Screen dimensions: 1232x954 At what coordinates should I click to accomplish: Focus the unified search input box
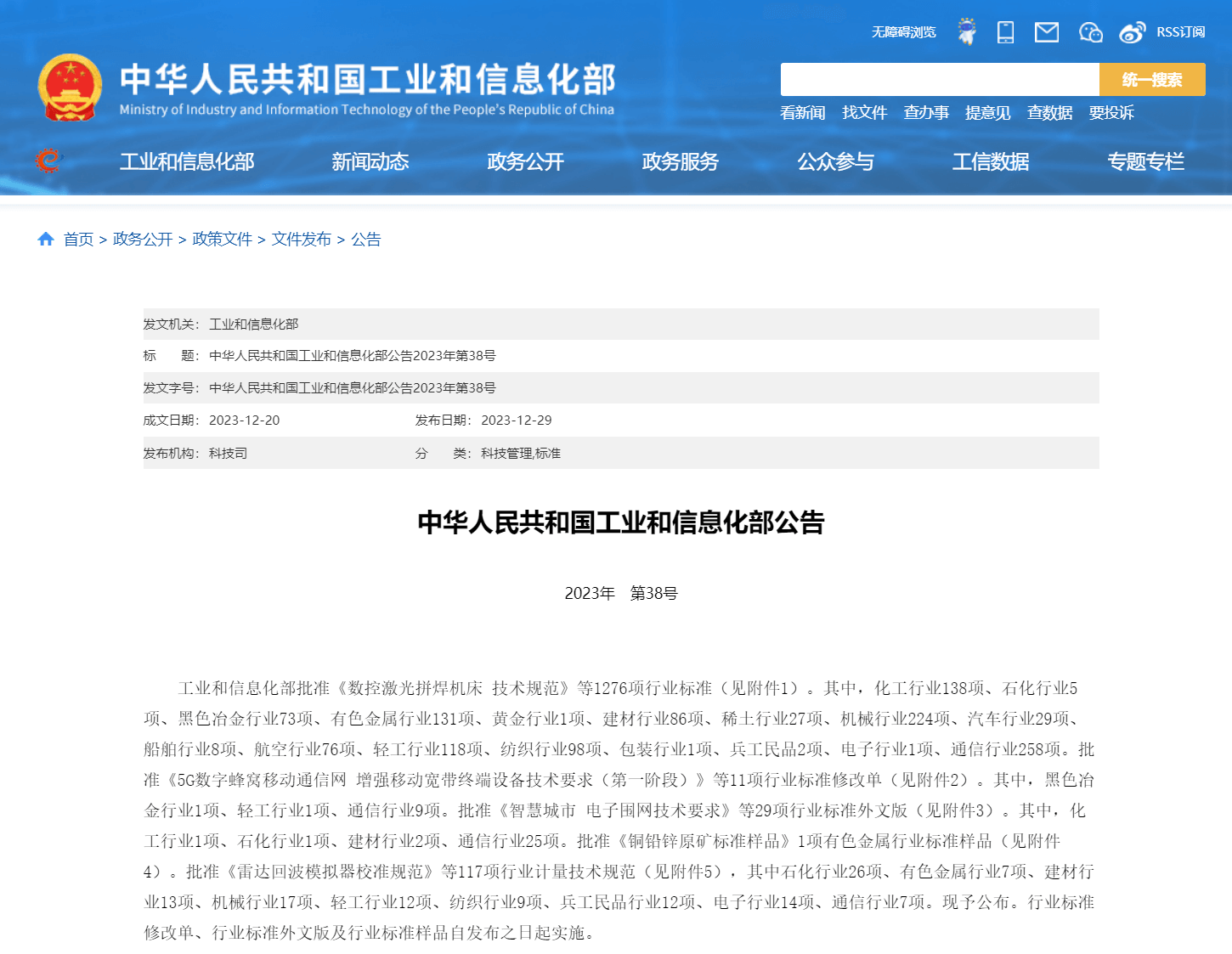939,80
